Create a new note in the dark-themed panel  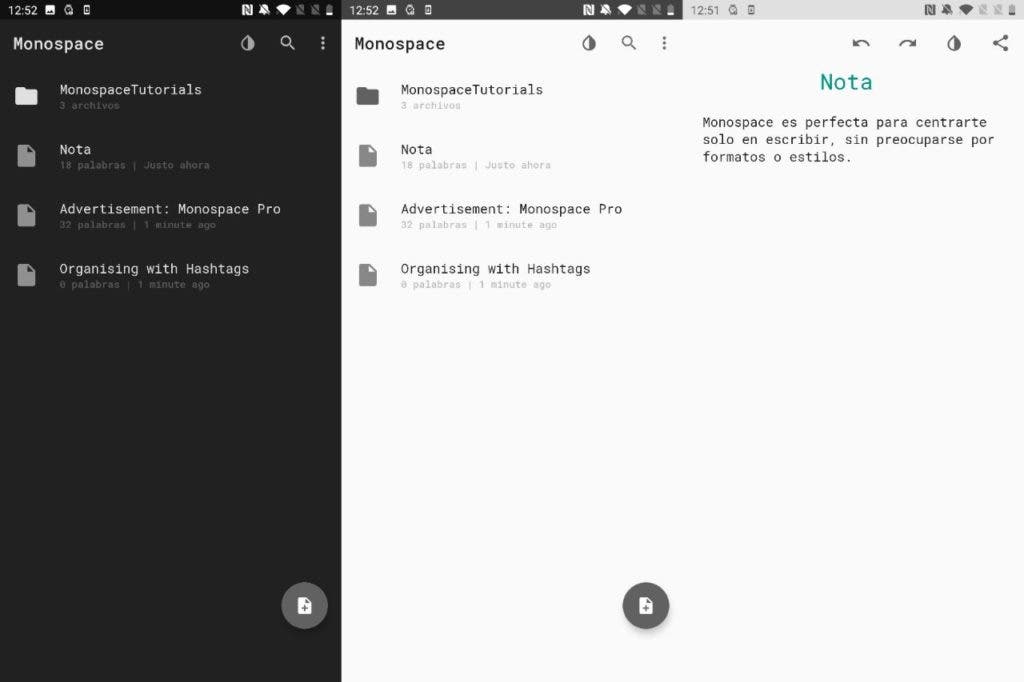click(x=304, y=605)
